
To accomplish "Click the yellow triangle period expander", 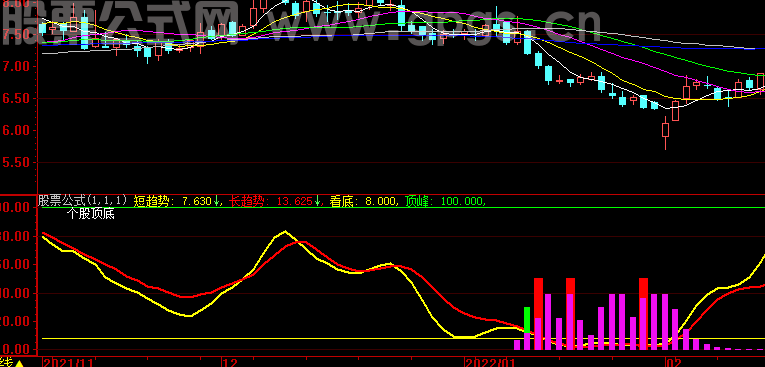I will [x=20, y=364].
